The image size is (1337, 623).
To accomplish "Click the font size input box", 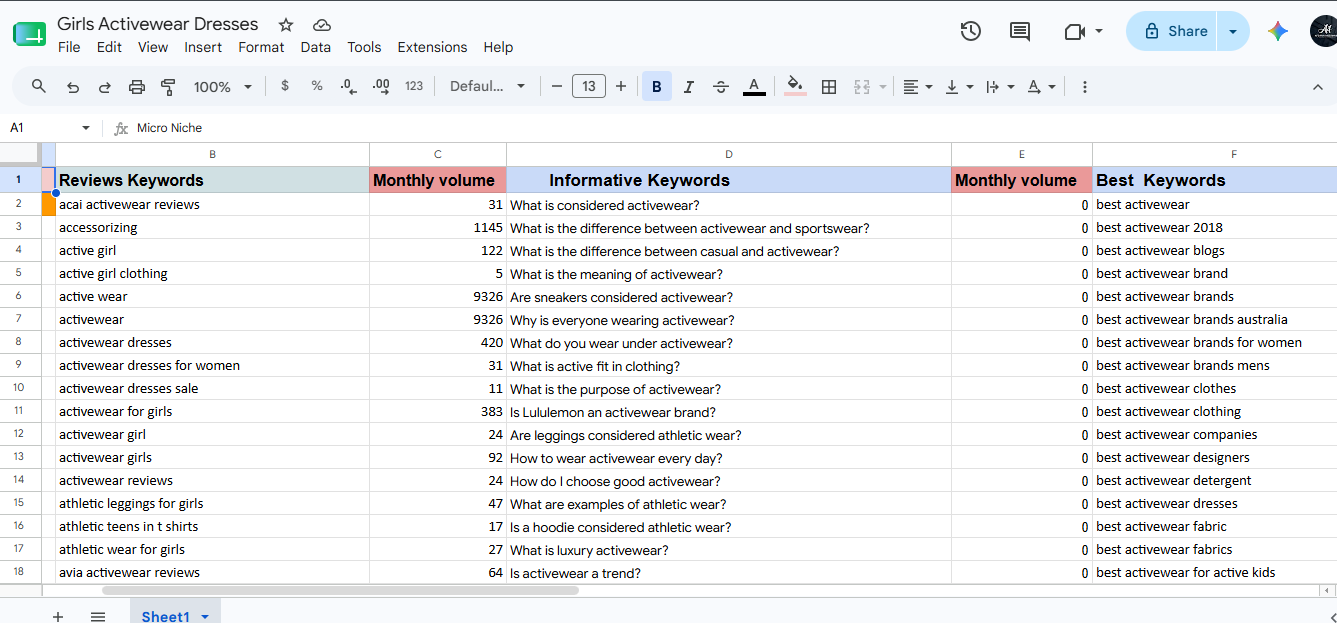I will (x=589, y=87).
